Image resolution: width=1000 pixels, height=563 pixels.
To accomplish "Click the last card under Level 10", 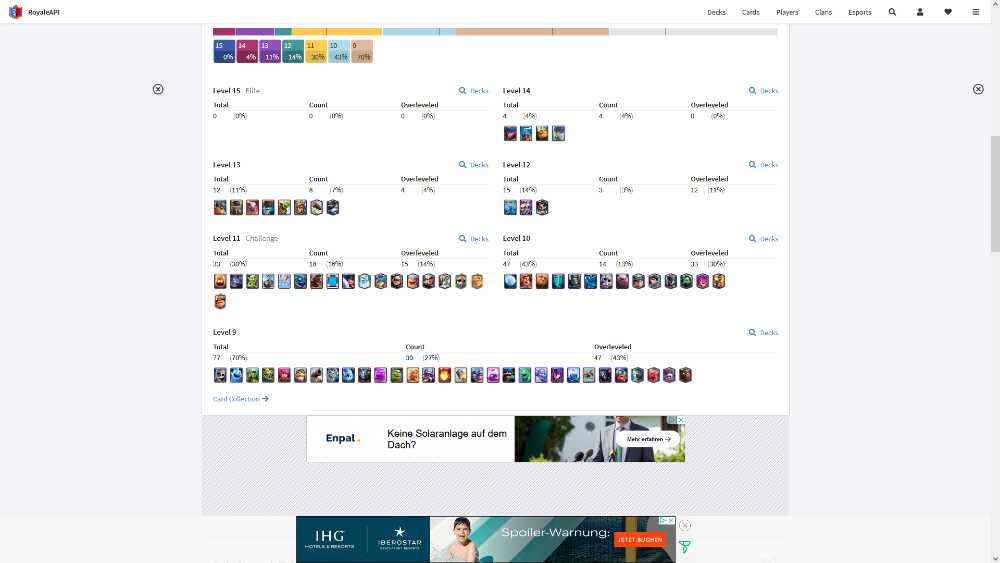I will pyautogui.click(x=718, y=281).
